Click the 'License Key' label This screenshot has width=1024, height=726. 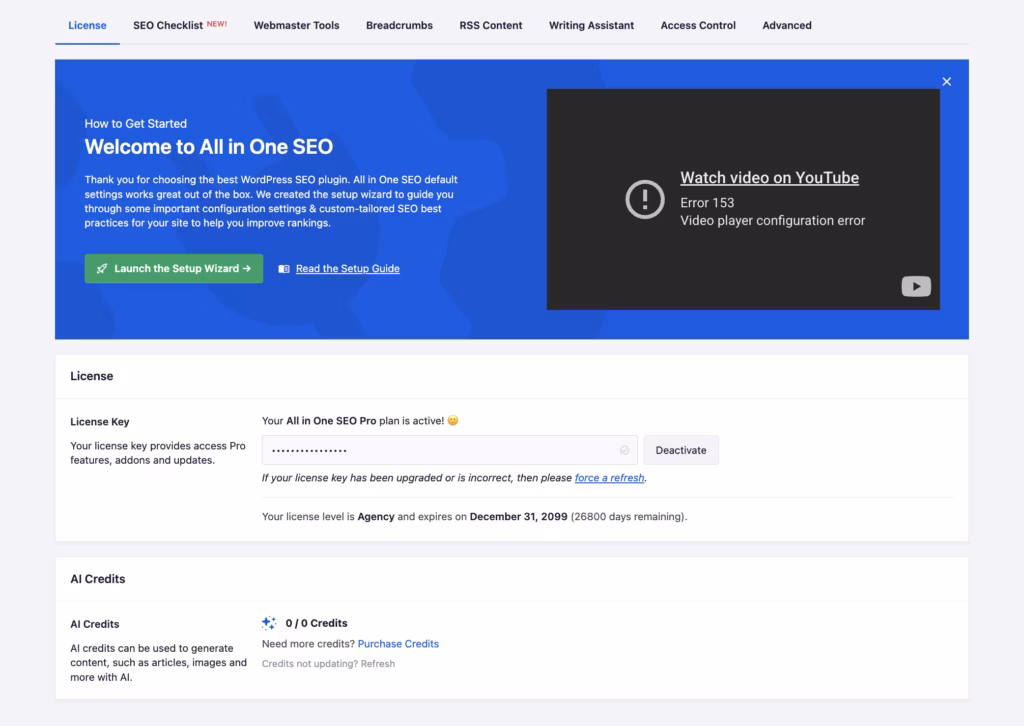[99, 422]
